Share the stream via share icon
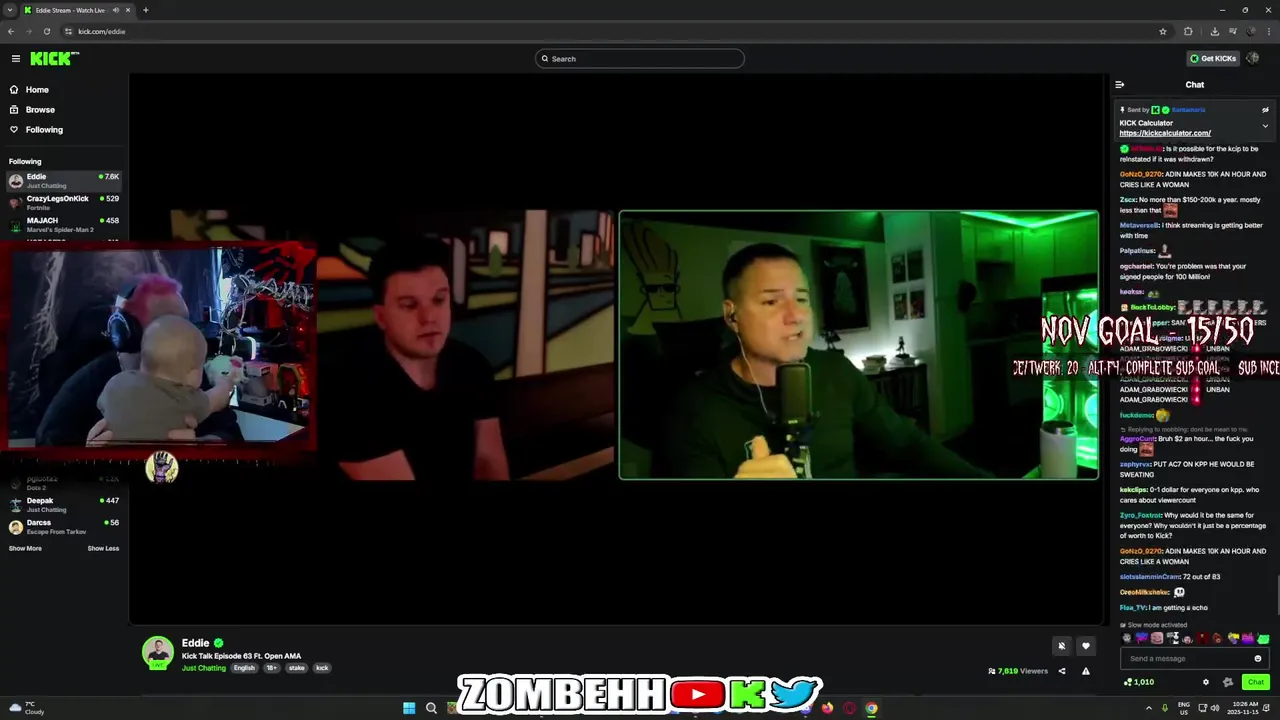 (1062, 671)
